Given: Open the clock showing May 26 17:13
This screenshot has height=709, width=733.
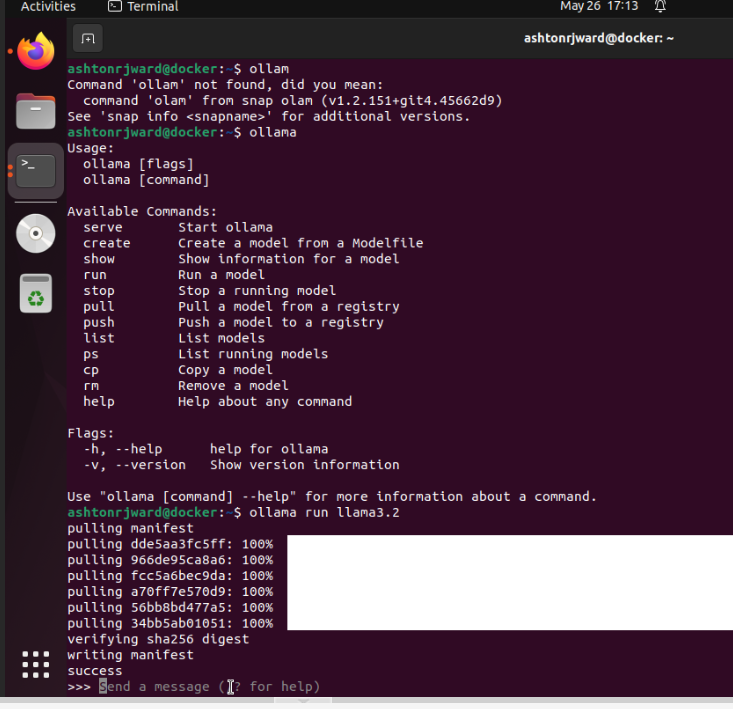Looking at the screenshot, I should point(599,6).
